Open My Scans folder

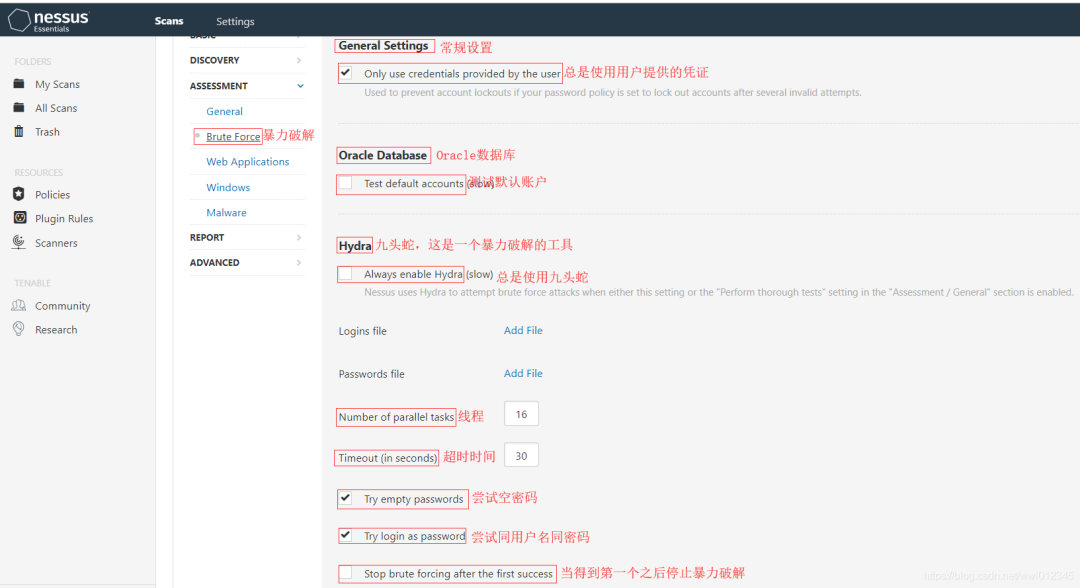(57, 84)
